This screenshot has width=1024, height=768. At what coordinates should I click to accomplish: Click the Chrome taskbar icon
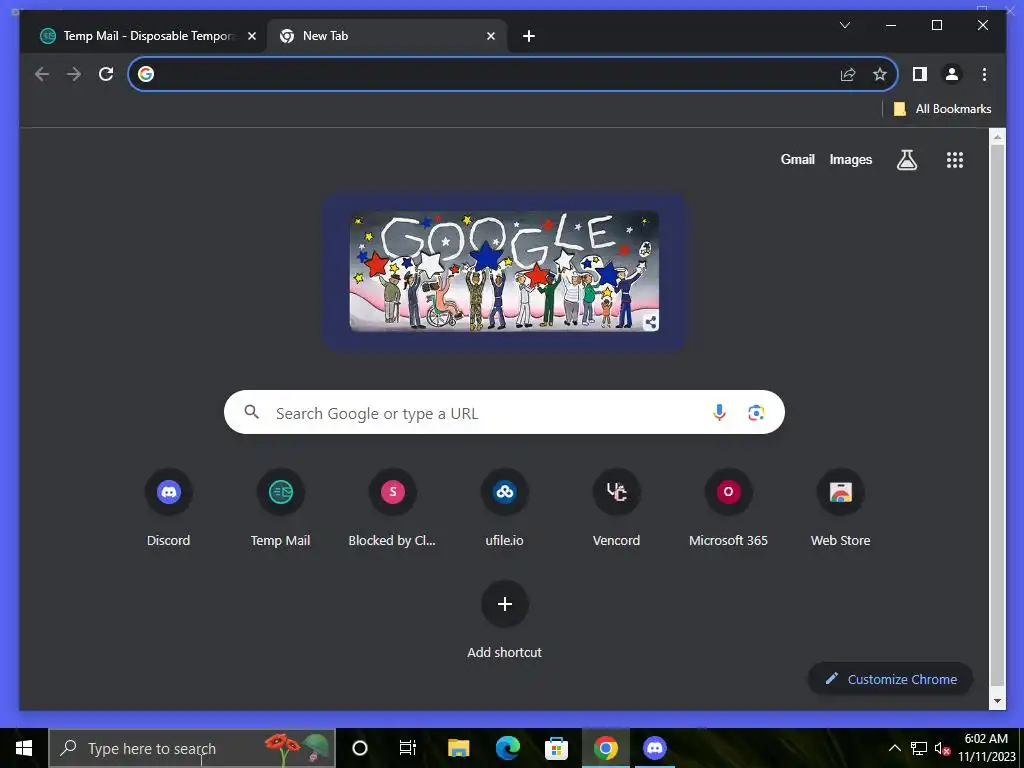(605, 748)
